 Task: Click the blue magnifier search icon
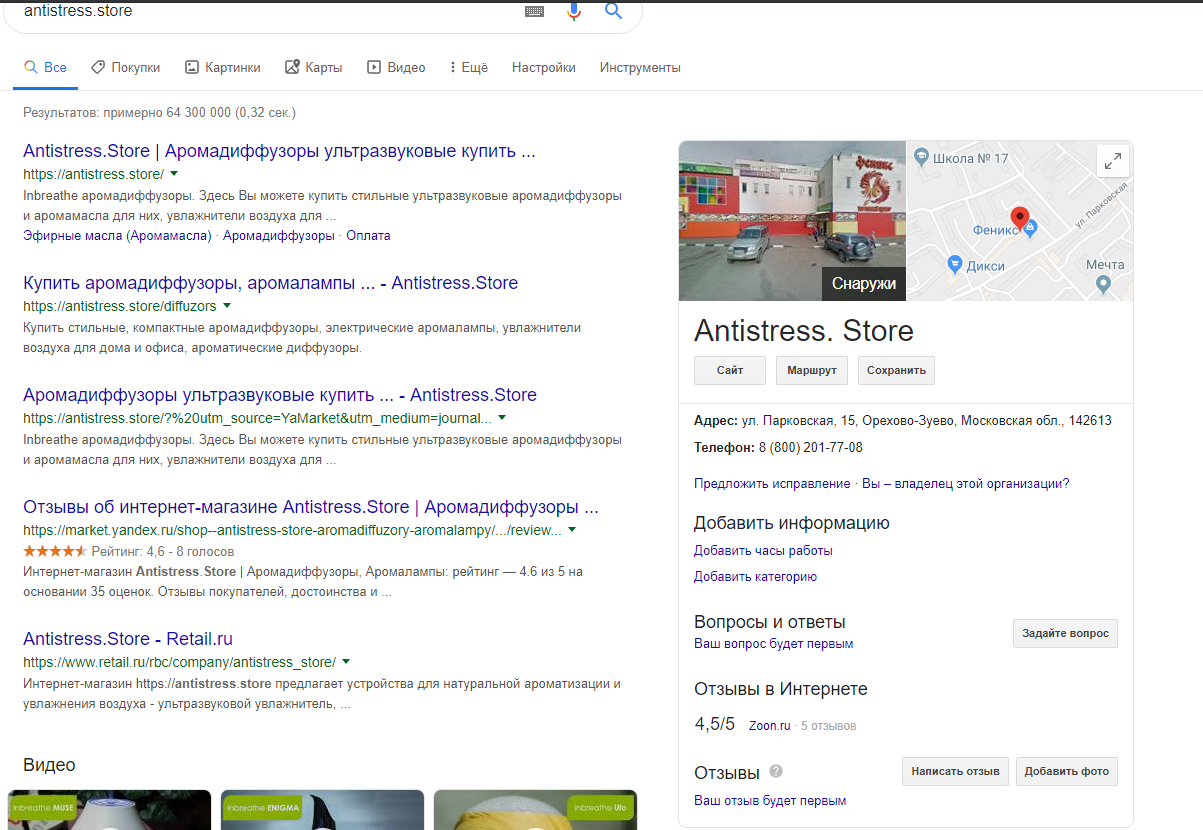[x=614, y=12]
